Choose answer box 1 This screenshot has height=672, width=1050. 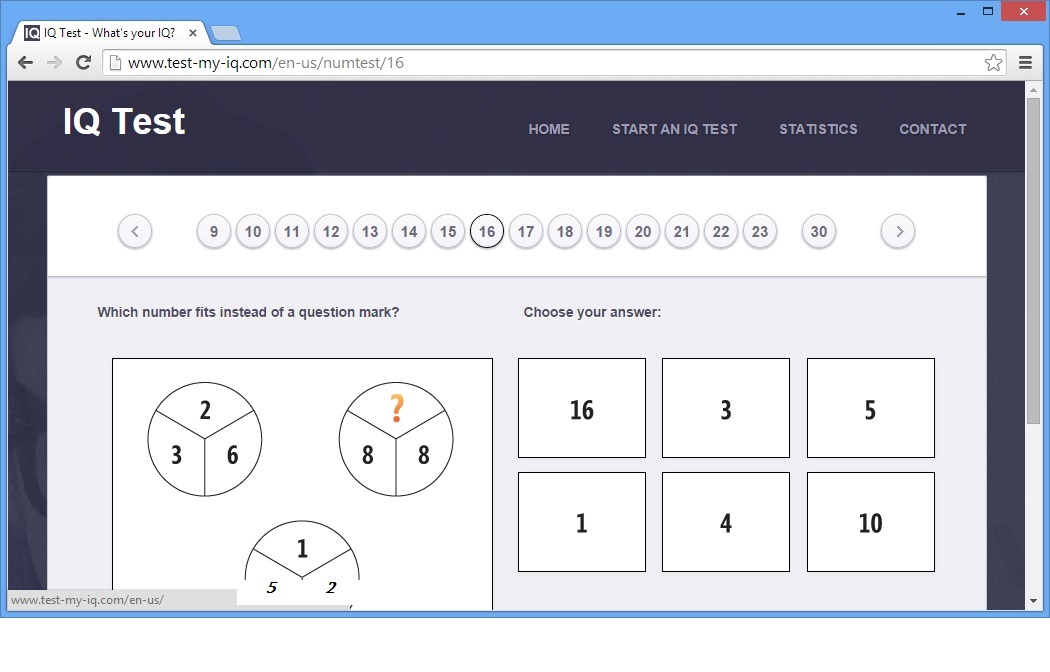(x=582, y=522)
